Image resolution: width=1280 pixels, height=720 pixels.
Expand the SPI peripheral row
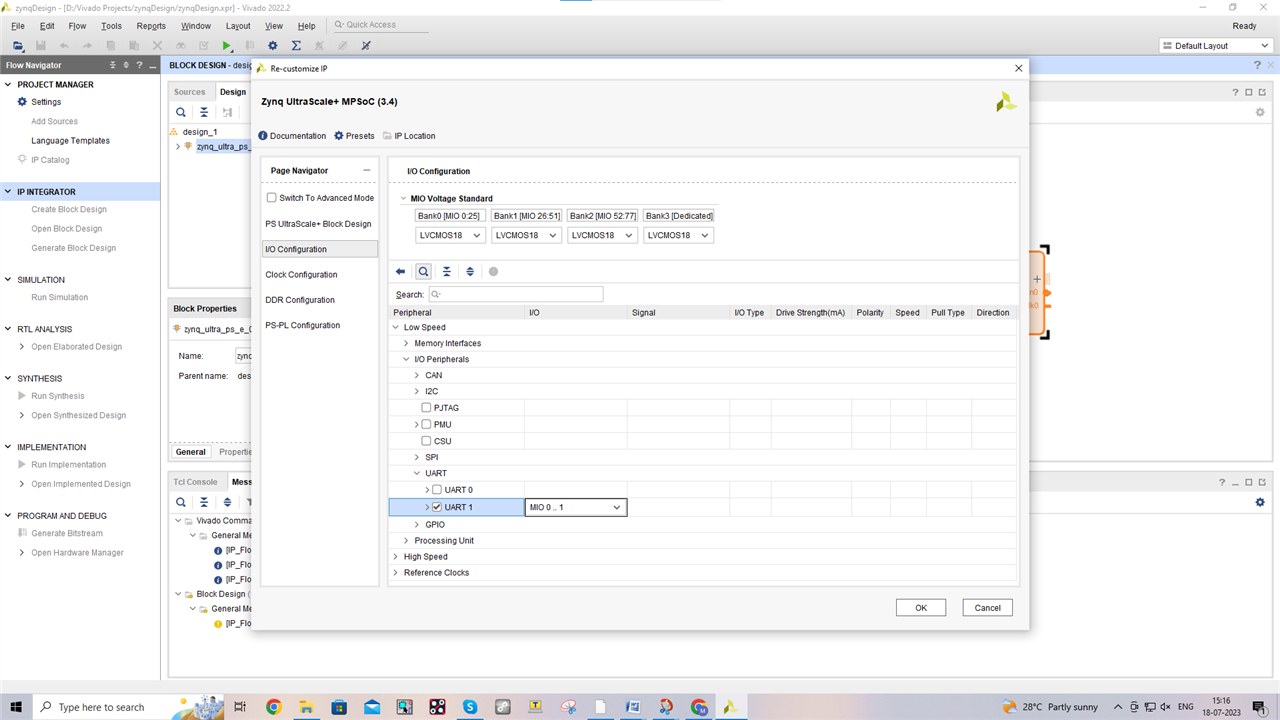417,457
